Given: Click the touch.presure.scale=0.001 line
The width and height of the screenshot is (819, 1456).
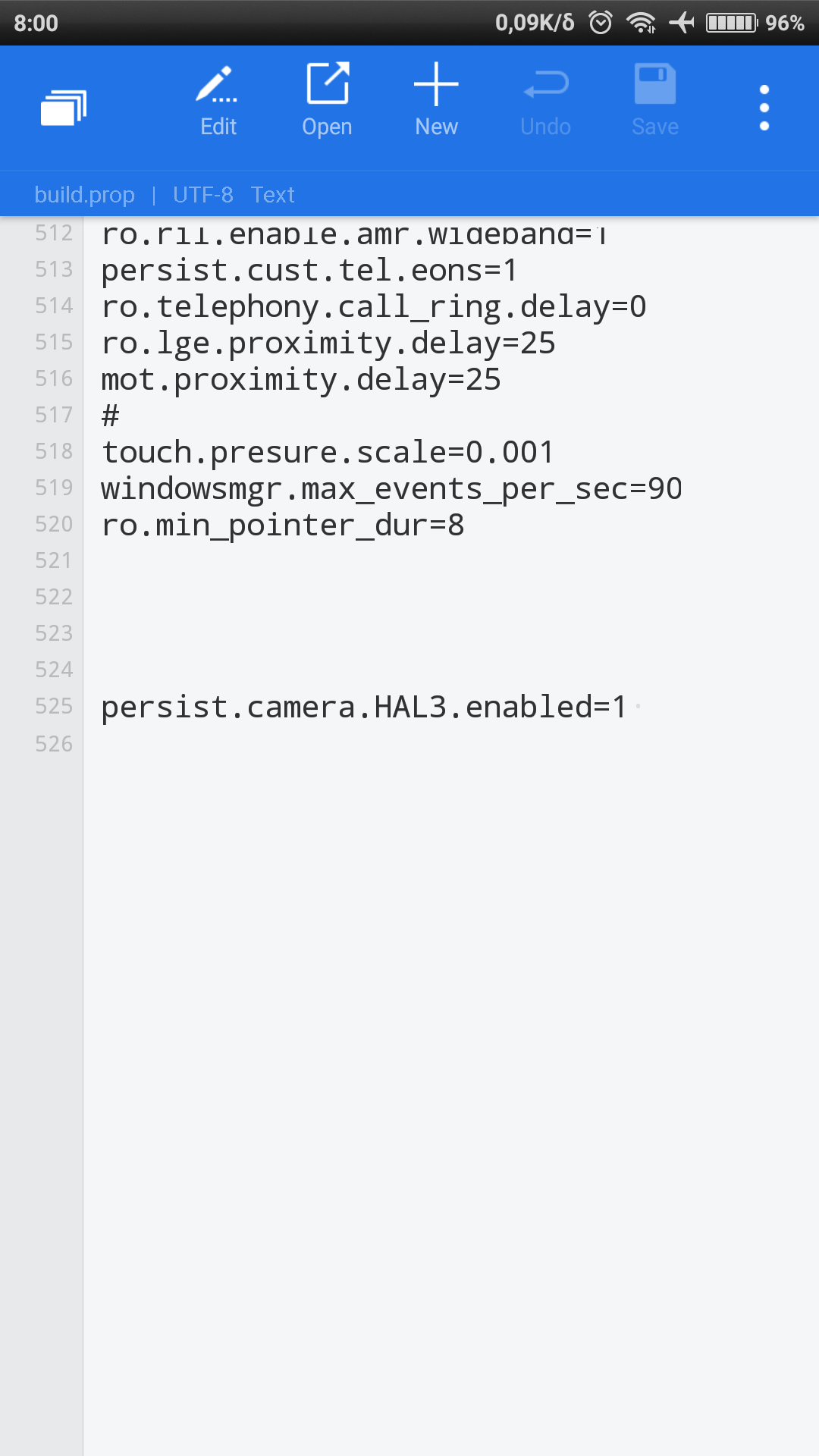Looking at the screenshot, I should [328, 453].
